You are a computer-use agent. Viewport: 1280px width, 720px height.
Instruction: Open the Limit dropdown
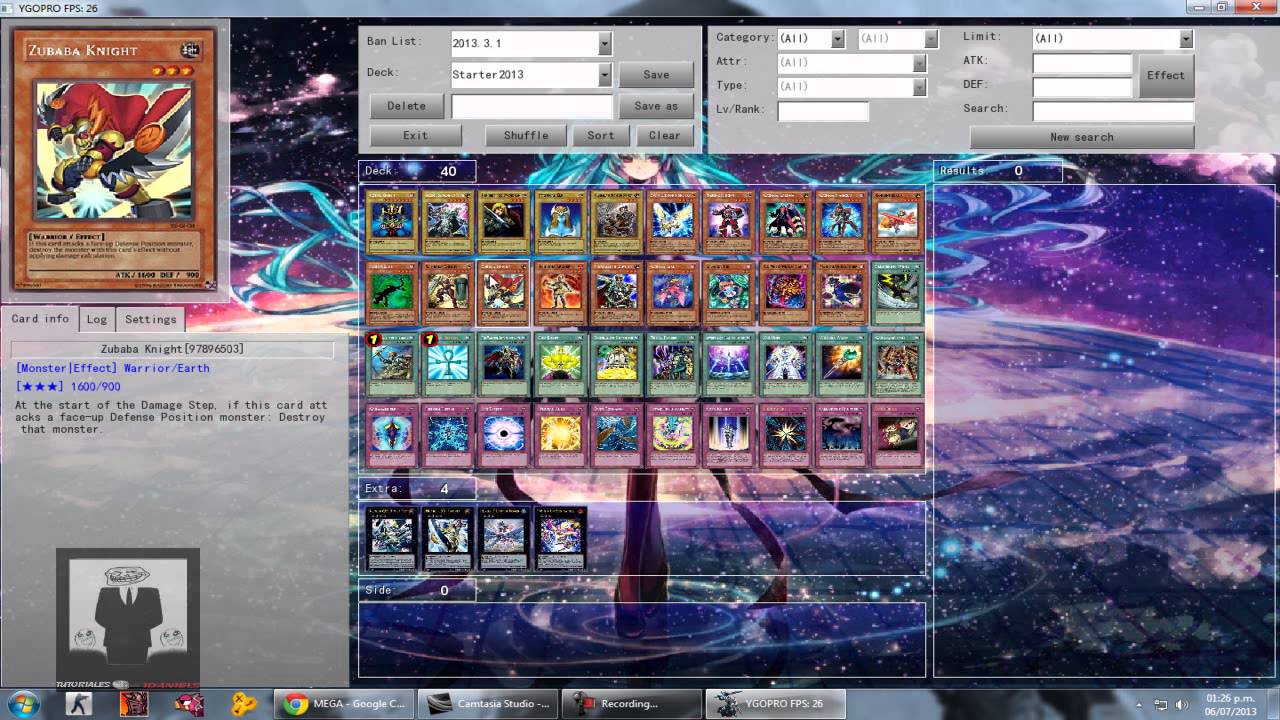coord(1186,38)
